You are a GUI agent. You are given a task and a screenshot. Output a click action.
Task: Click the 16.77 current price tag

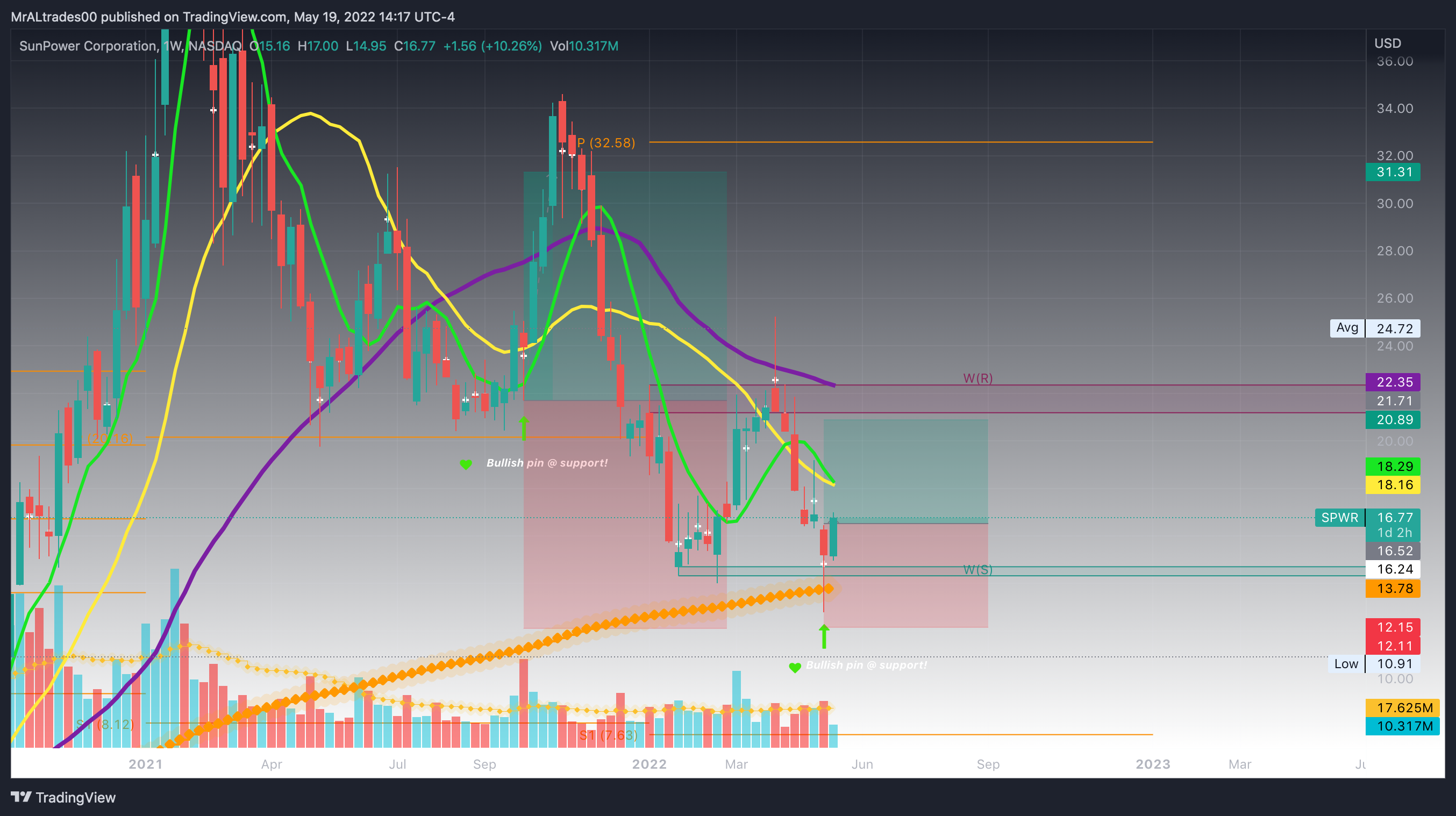(1393, 517)
